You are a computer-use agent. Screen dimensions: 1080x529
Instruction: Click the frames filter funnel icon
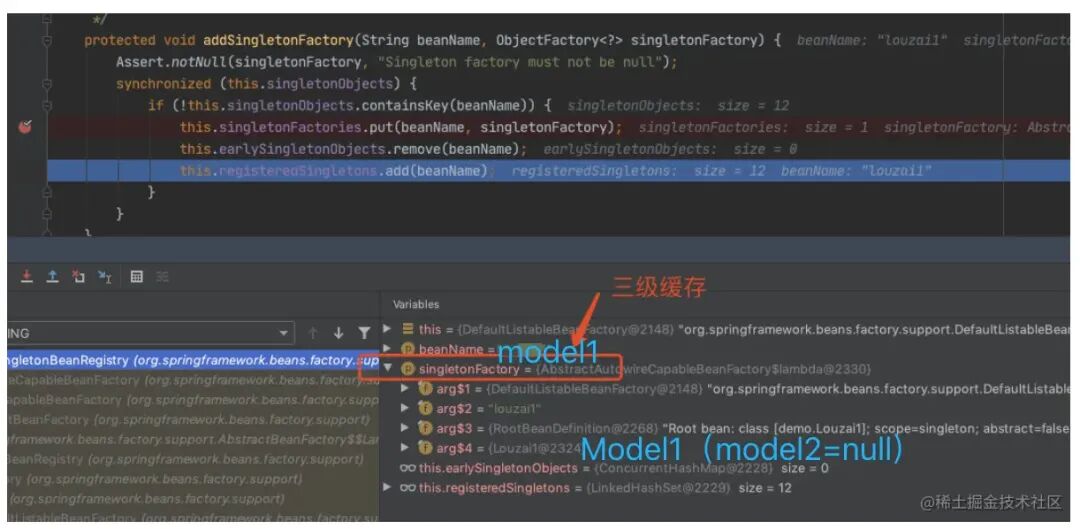point(364,333)
